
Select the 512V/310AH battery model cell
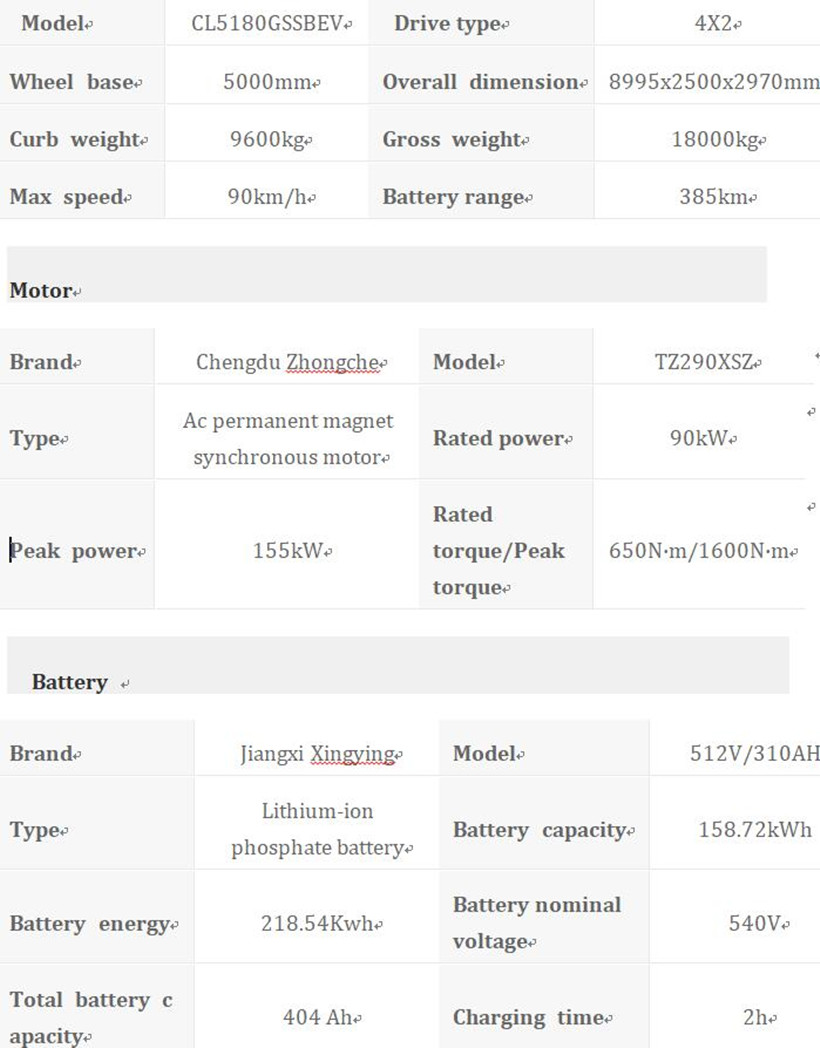pyautogui.click(x=754, y=754)
